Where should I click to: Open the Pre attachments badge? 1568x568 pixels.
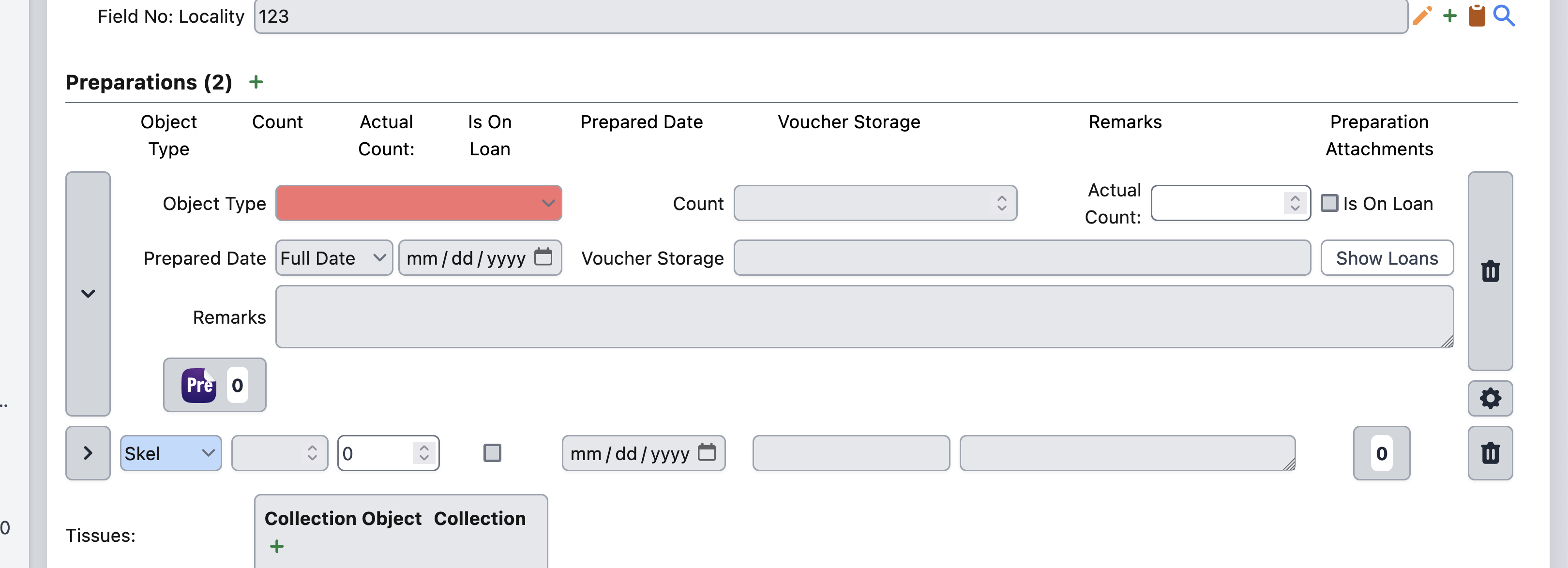214,385
